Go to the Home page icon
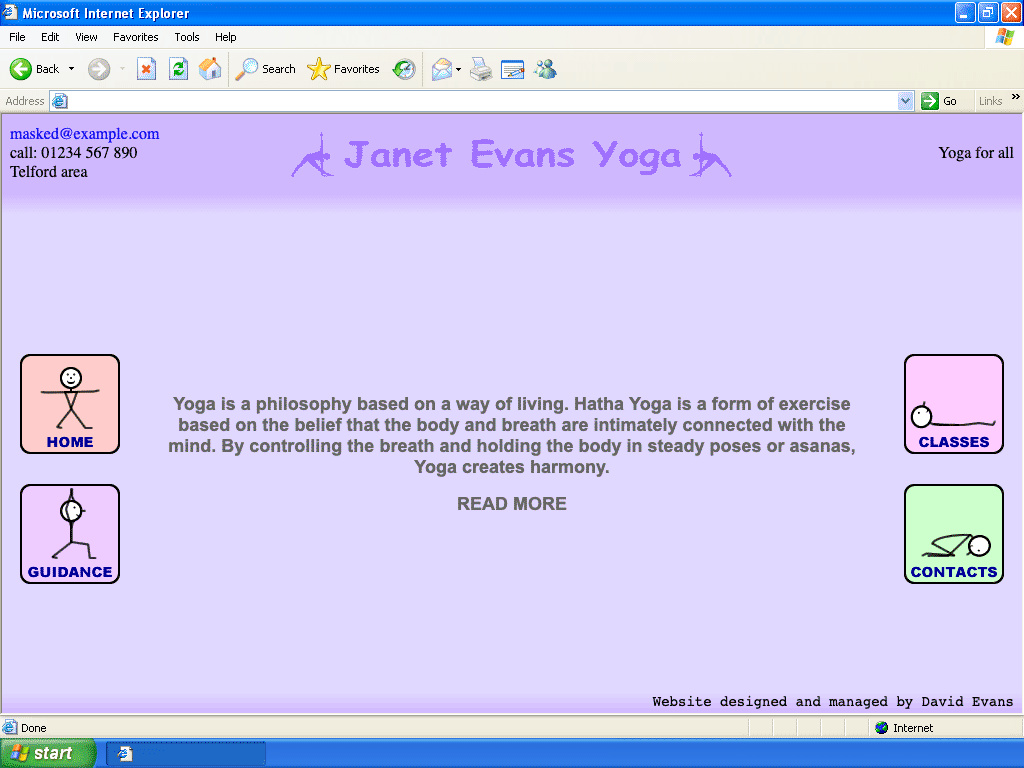1024x768 pixels. click(x=210, y=69)
